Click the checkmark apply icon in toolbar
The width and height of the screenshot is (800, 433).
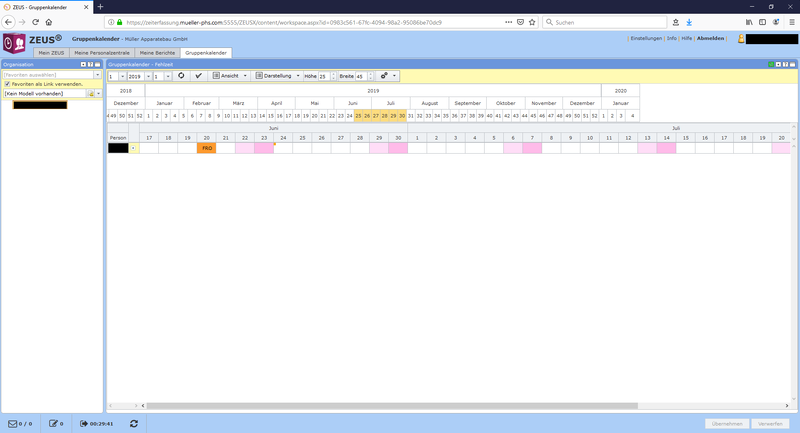(198, 76)
